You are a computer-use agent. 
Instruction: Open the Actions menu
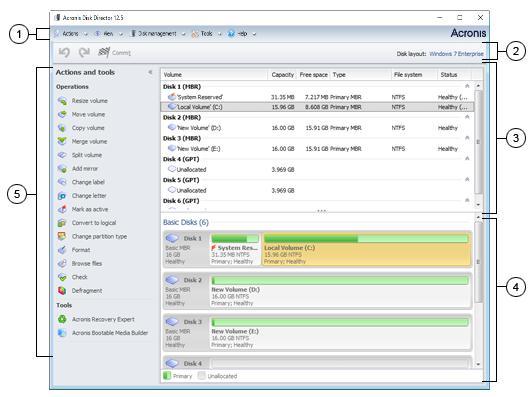[x=71, y=33]
